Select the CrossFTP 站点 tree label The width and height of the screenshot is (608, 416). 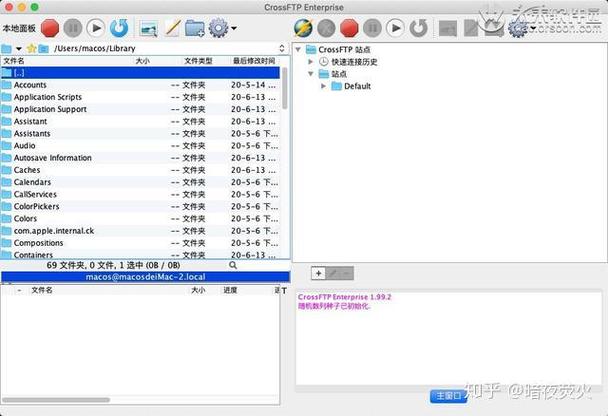344,49
